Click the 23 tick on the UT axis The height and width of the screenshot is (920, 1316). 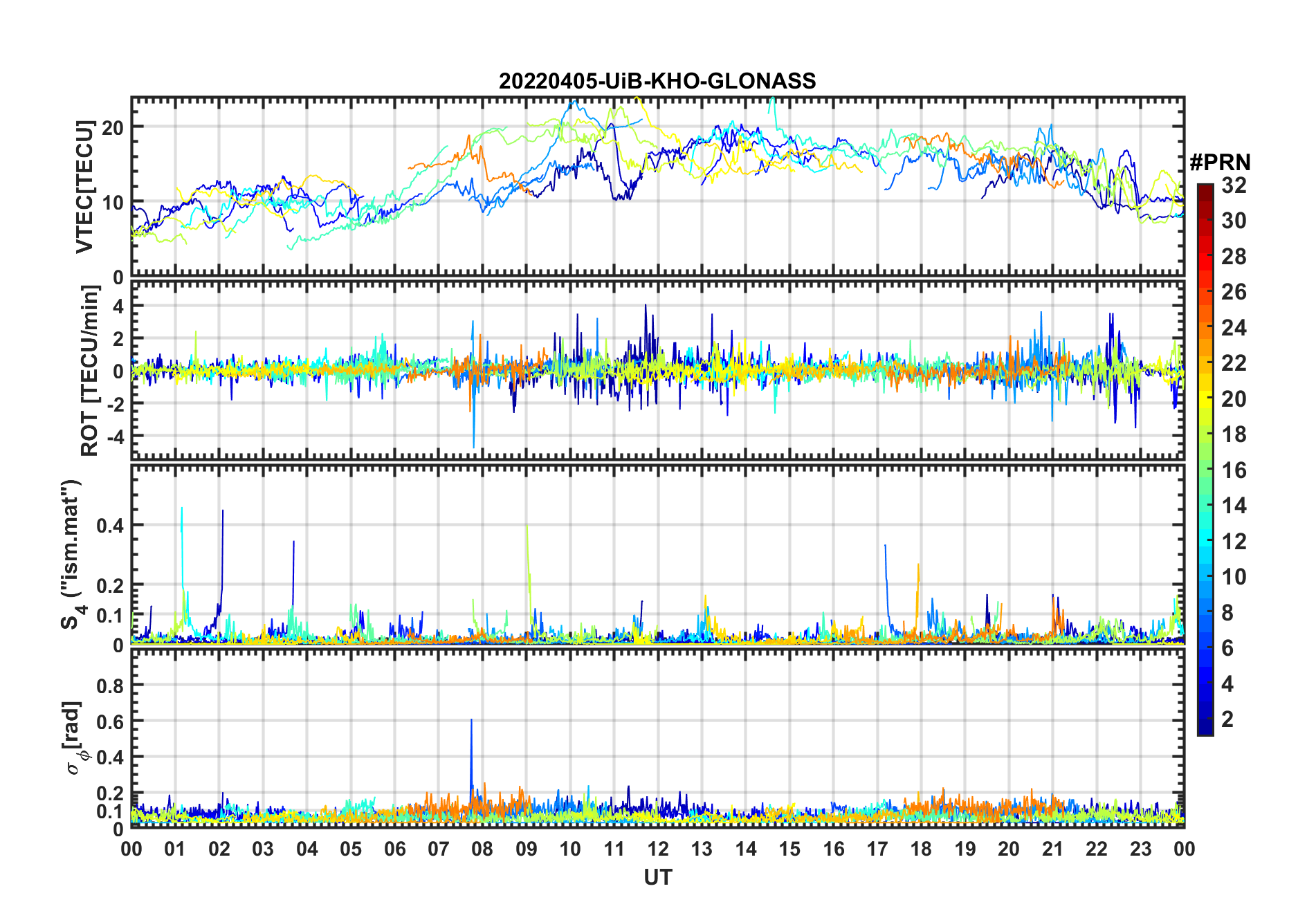pos(1140,849)
